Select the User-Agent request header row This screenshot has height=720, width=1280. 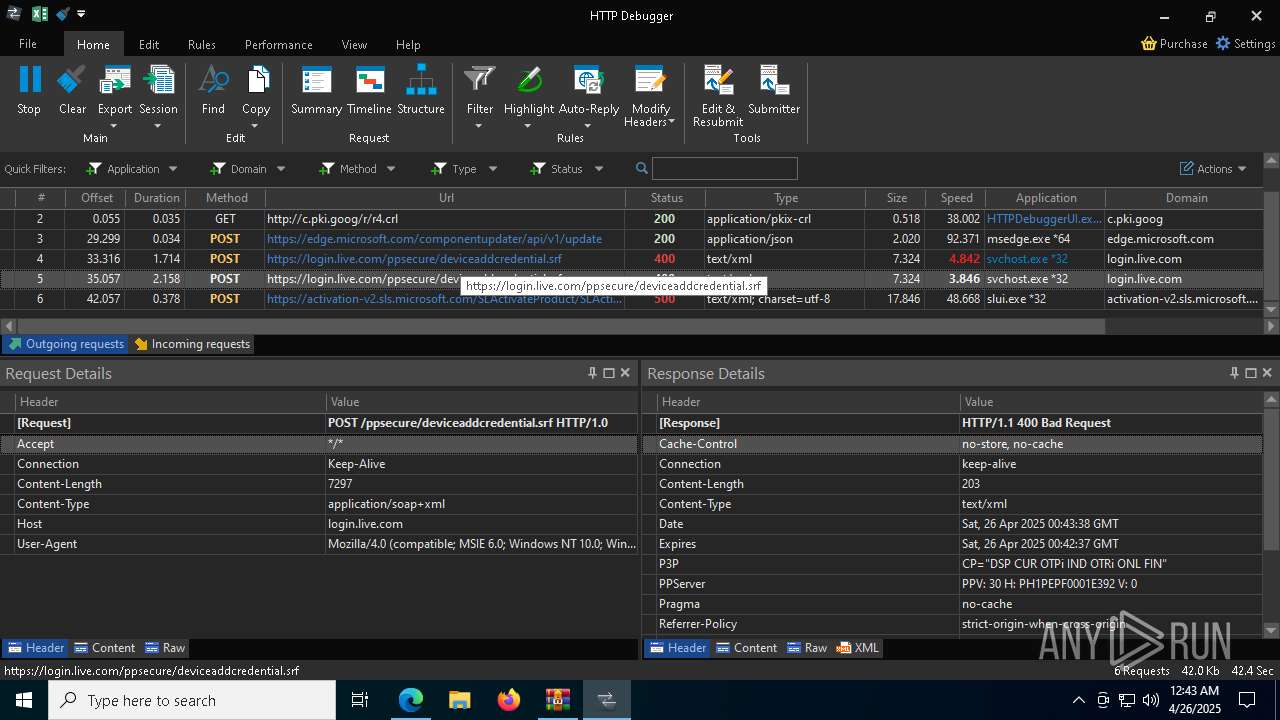coord(319,544)
